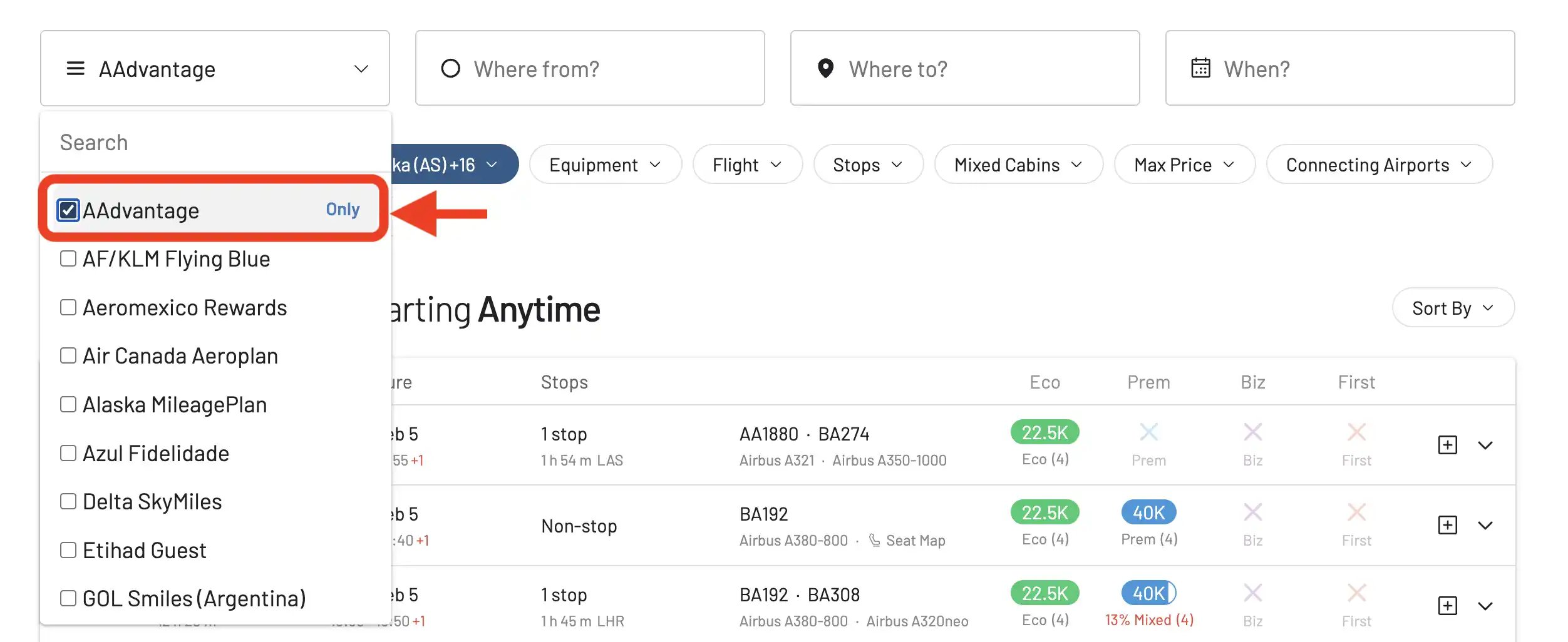Click the Where from input field
1568x642 pixels.
click(590, 68)
